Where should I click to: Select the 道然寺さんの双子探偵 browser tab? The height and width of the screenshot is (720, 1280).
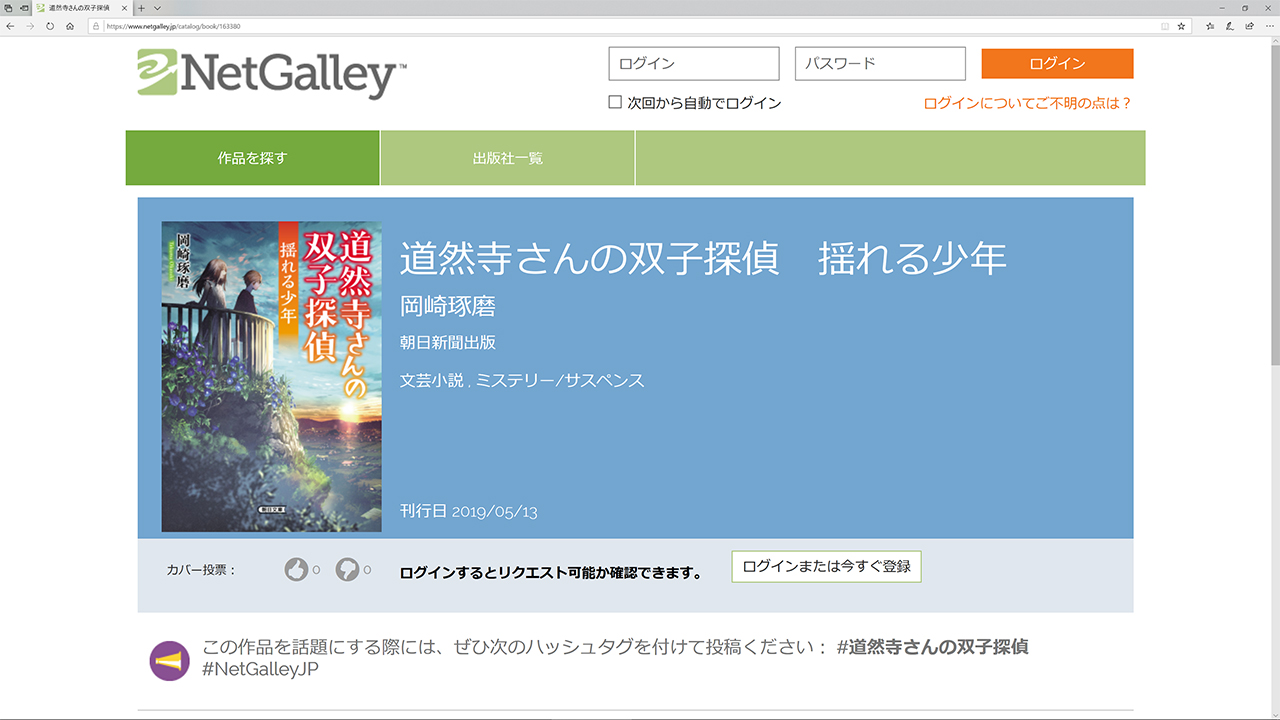(82, 8)
